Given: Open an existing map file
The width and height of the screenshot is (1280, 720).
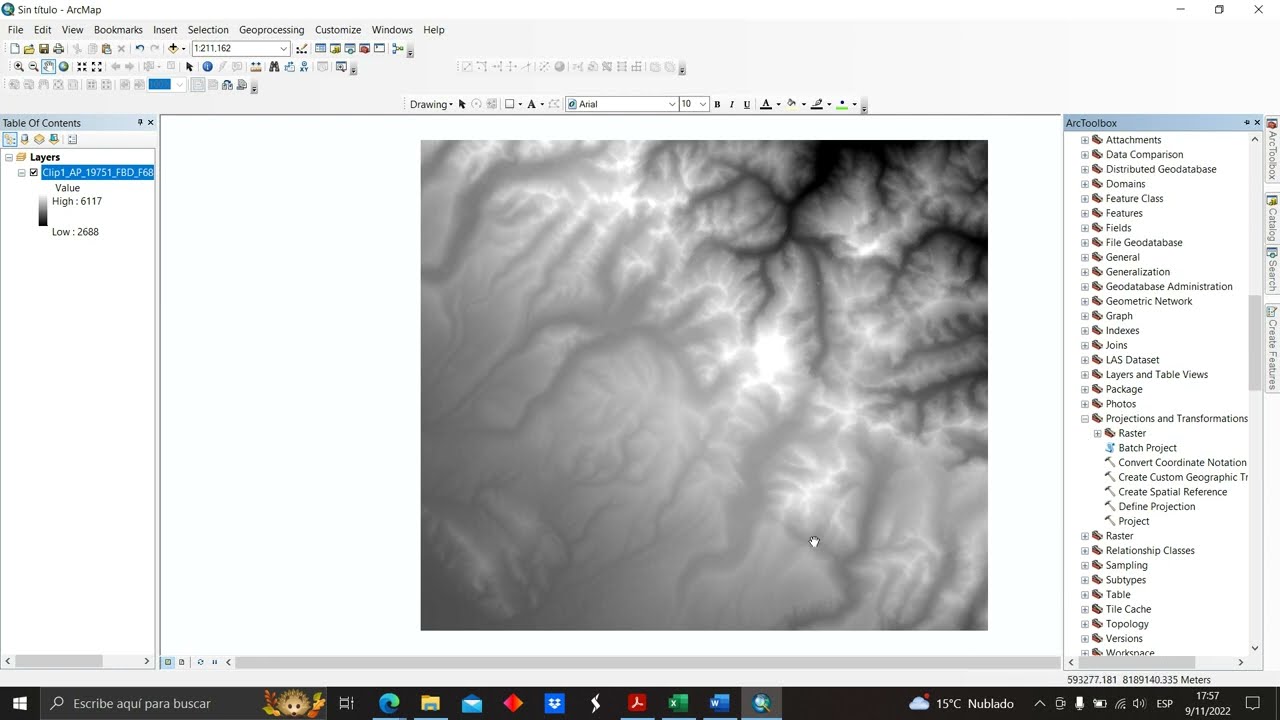Looking at the screenshot, I should click(29, 48).
